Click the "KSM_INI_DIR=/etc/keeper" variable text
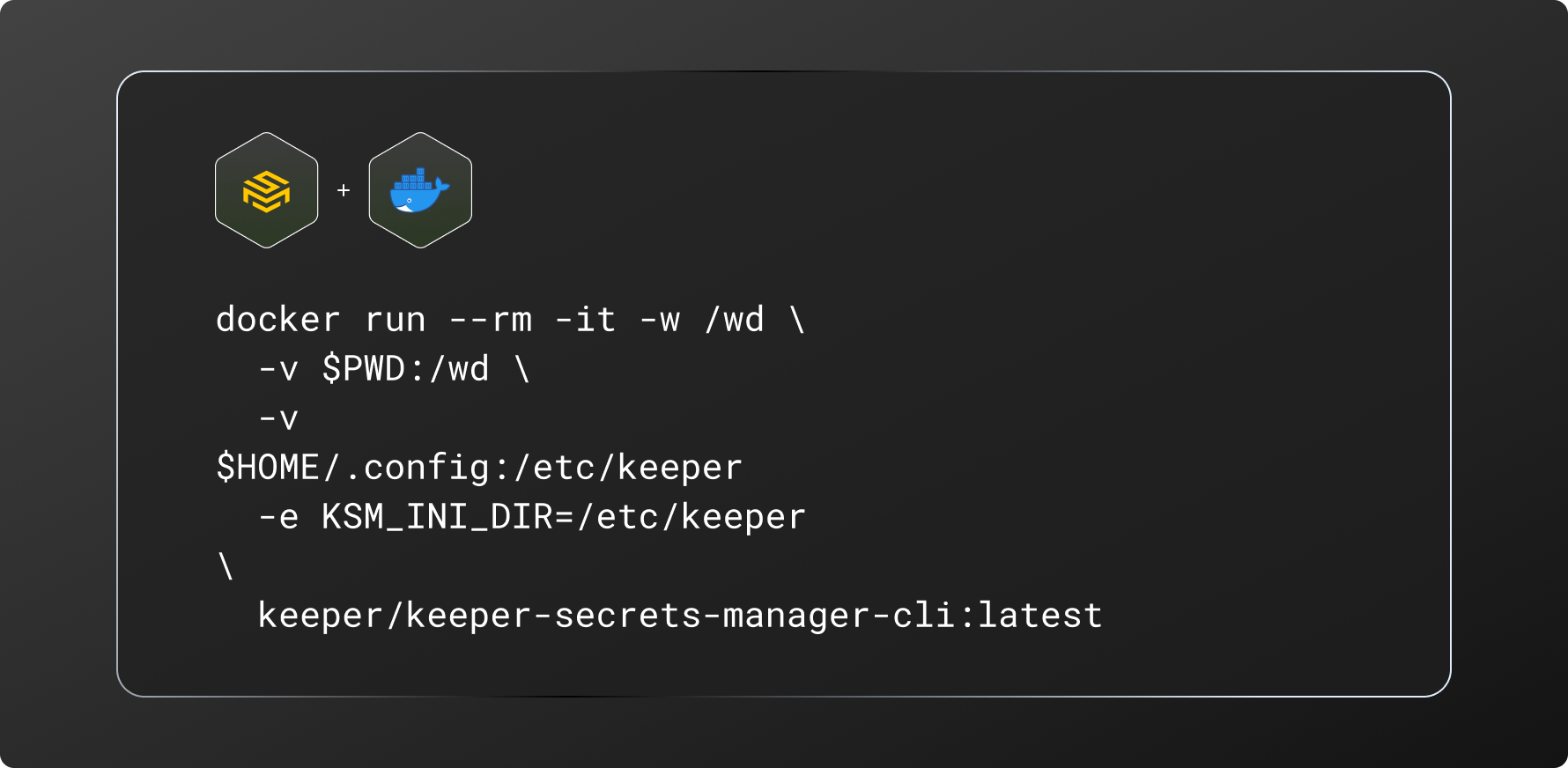 [564, 517]
